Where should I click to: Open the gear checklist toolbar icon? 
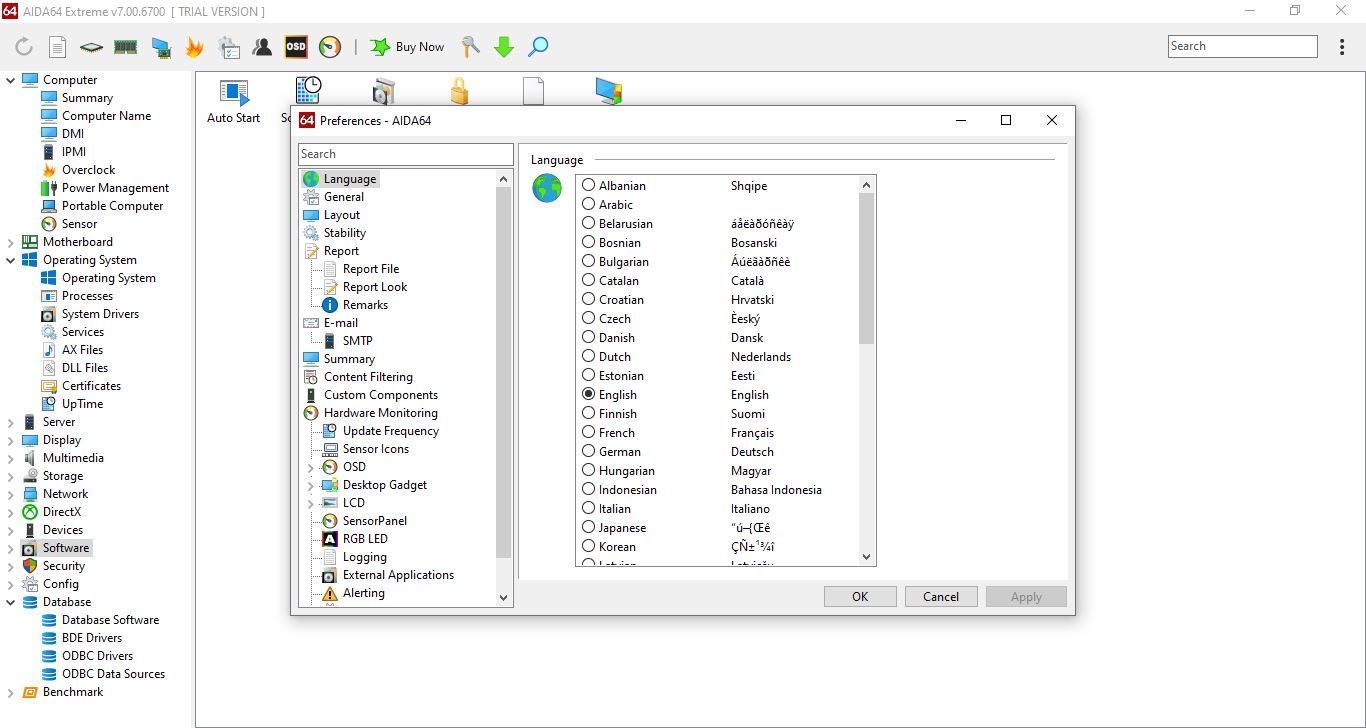pos(229,46)
